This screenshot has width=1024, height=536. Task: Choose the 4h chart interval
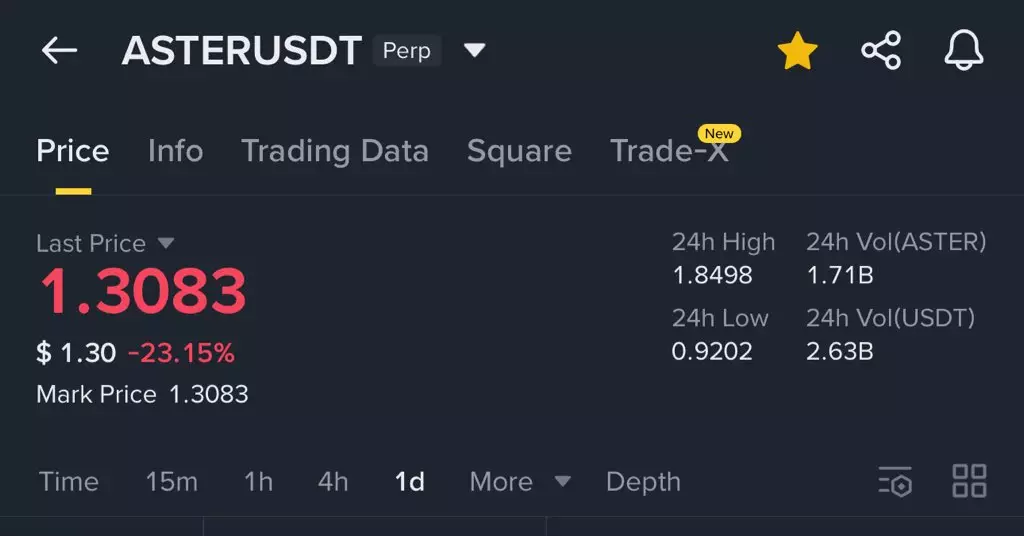tap(333, 482)
